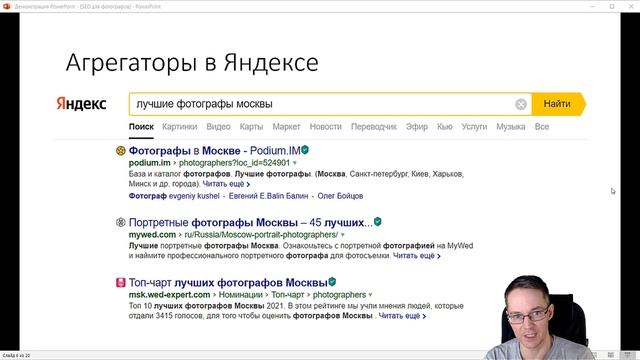This screenshot has width=640, height=360.
Task: Click the slide counter in the status bar
Action: click(16, 356)
